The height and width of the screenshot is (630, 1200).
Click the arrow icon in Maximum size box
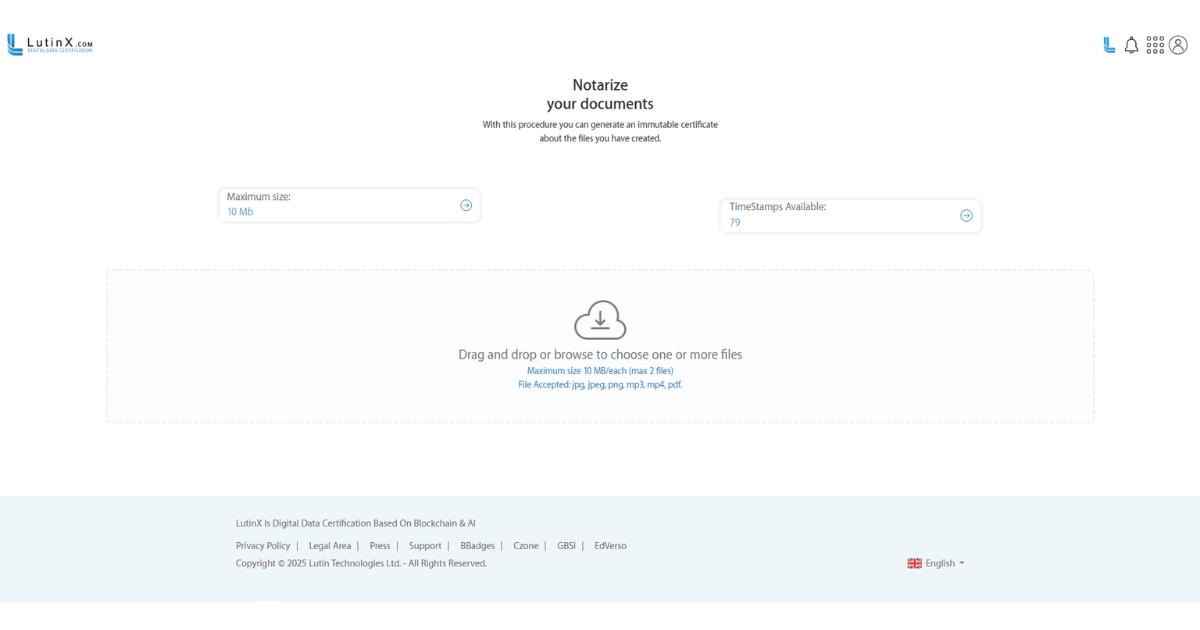[x=466, y=205]
